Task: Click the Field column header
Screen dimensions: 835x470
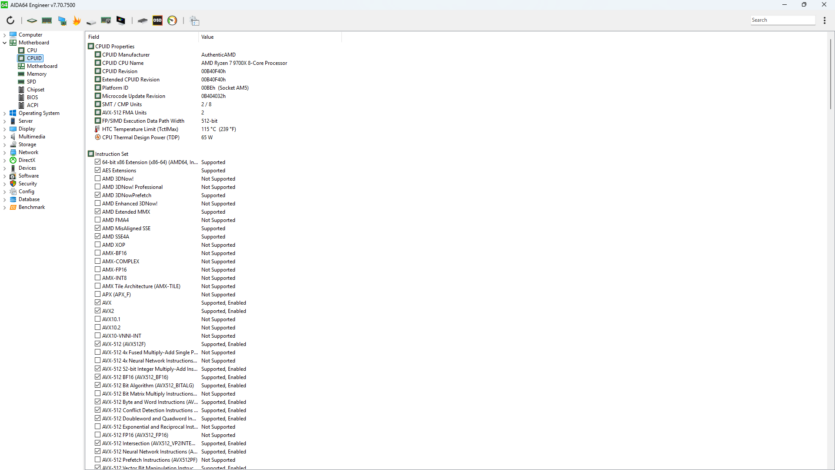Action: (x=140, y=37)
